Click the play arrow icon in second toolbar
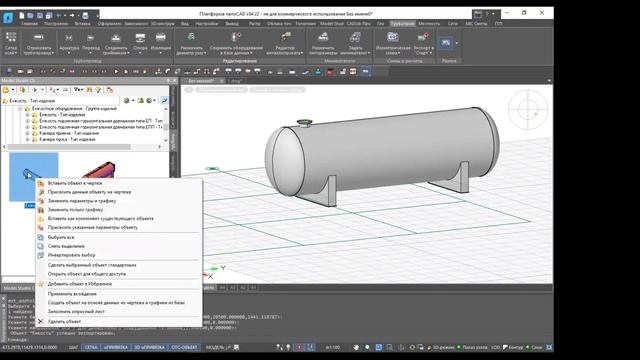Screen dimensions: 640x360 (x=116, y=71)
